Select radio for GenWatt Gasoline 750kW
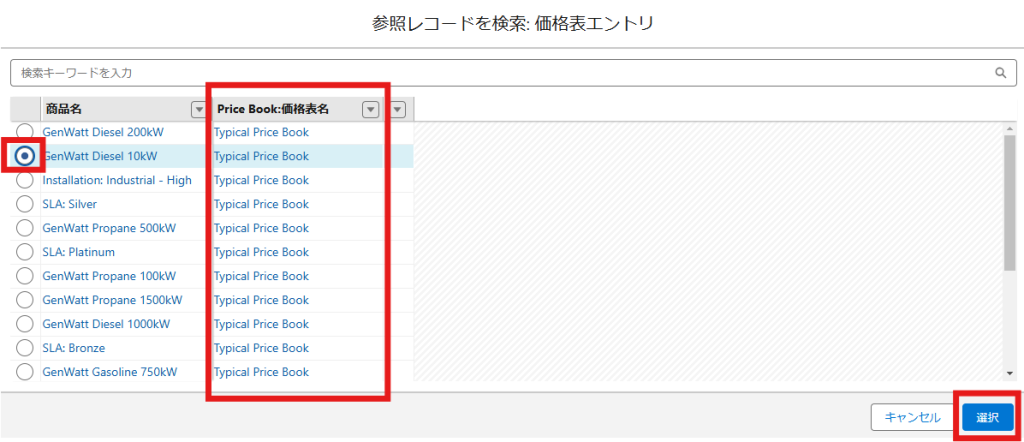Viewport: 1024px width, 442px height. [x=24, y=372]
